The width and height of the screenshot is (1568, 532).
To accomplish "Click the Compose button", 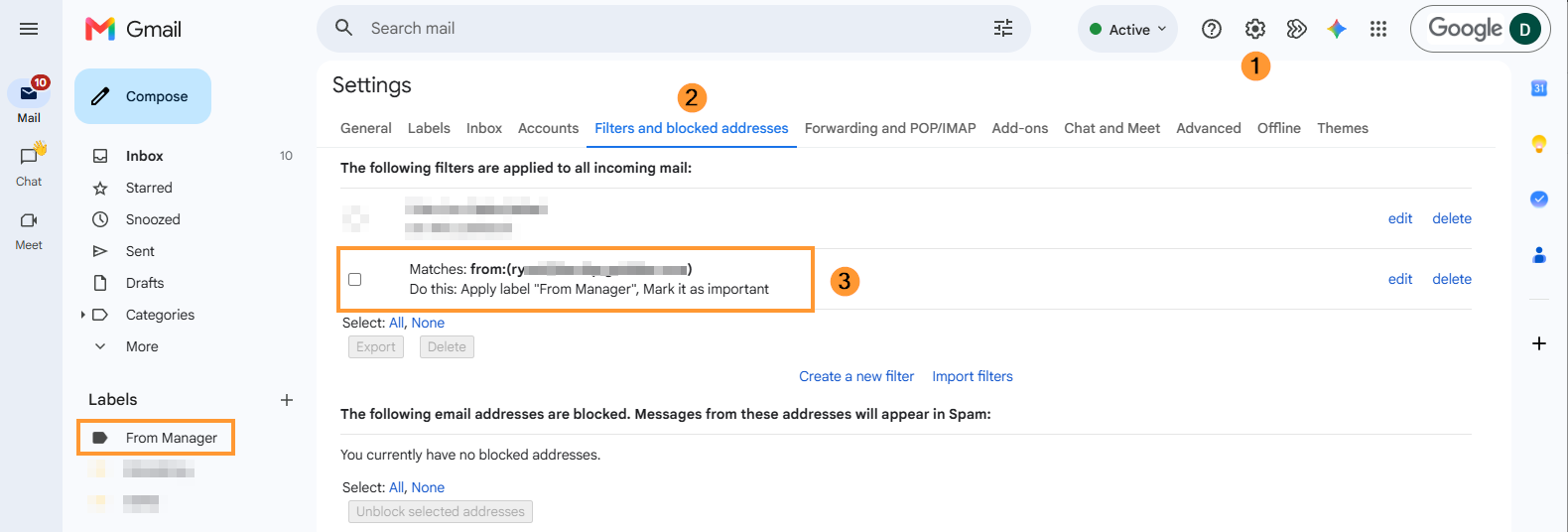I will click(x=143, y=96).
